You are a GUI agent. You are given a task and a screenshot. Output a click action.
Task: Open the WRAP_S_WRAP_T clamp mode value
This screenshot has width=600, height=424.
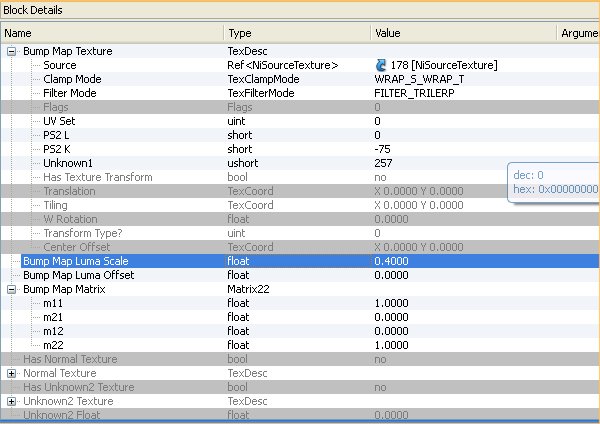click(x=417, y=79)
